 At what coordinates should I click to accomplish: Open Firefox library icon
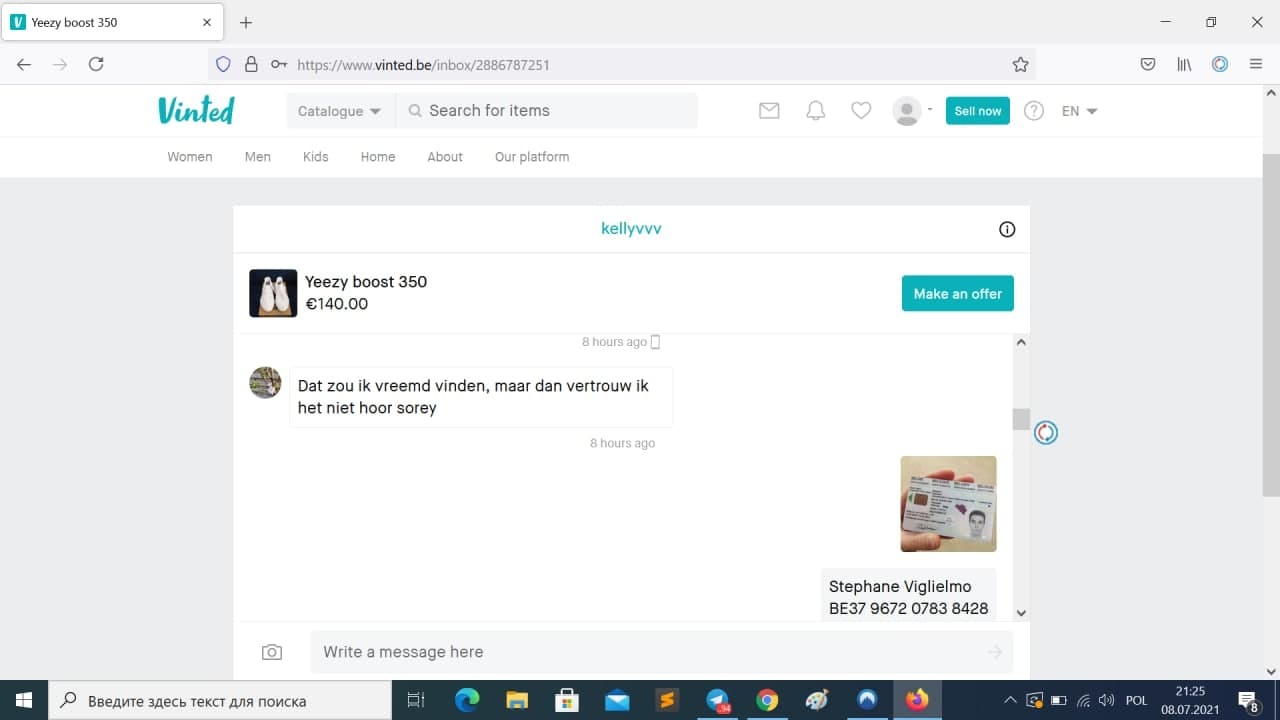click(x=1184, y=64)
